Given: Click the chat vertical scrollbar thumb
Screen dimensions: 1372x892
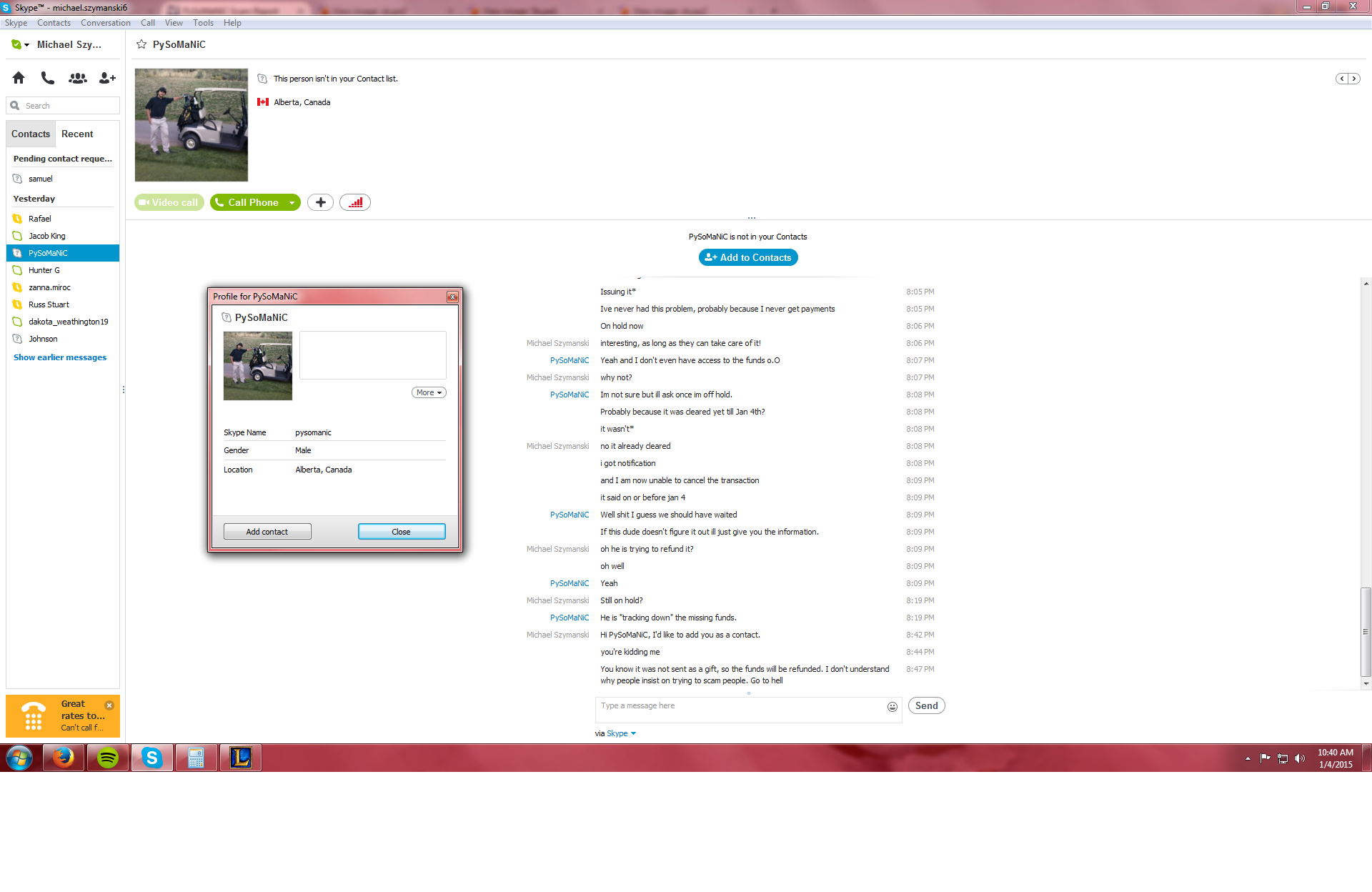Looking at the screenshot, I should [x=1366, y=632].
